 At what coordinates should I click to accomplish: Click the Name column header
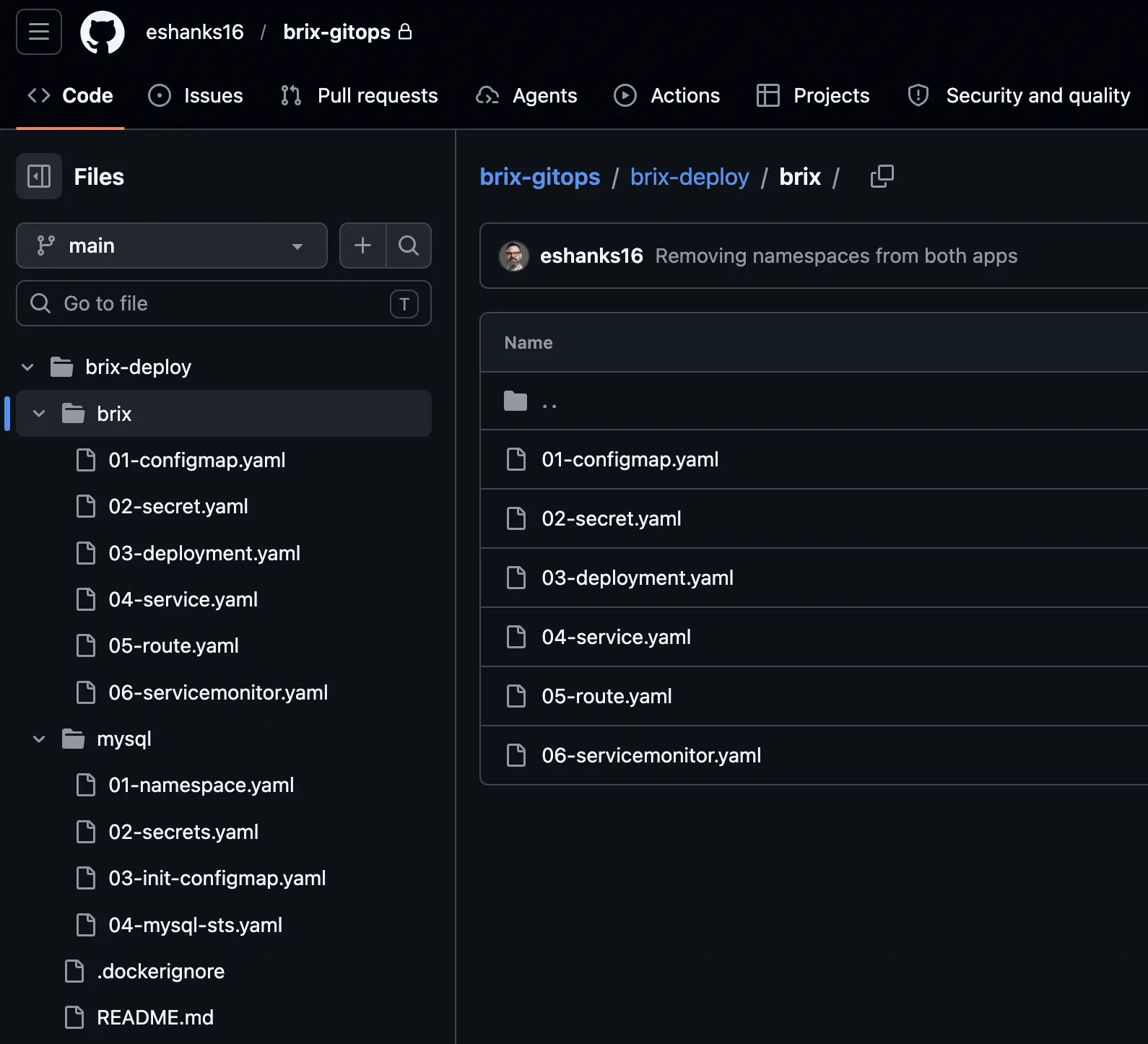click(529, 343)
